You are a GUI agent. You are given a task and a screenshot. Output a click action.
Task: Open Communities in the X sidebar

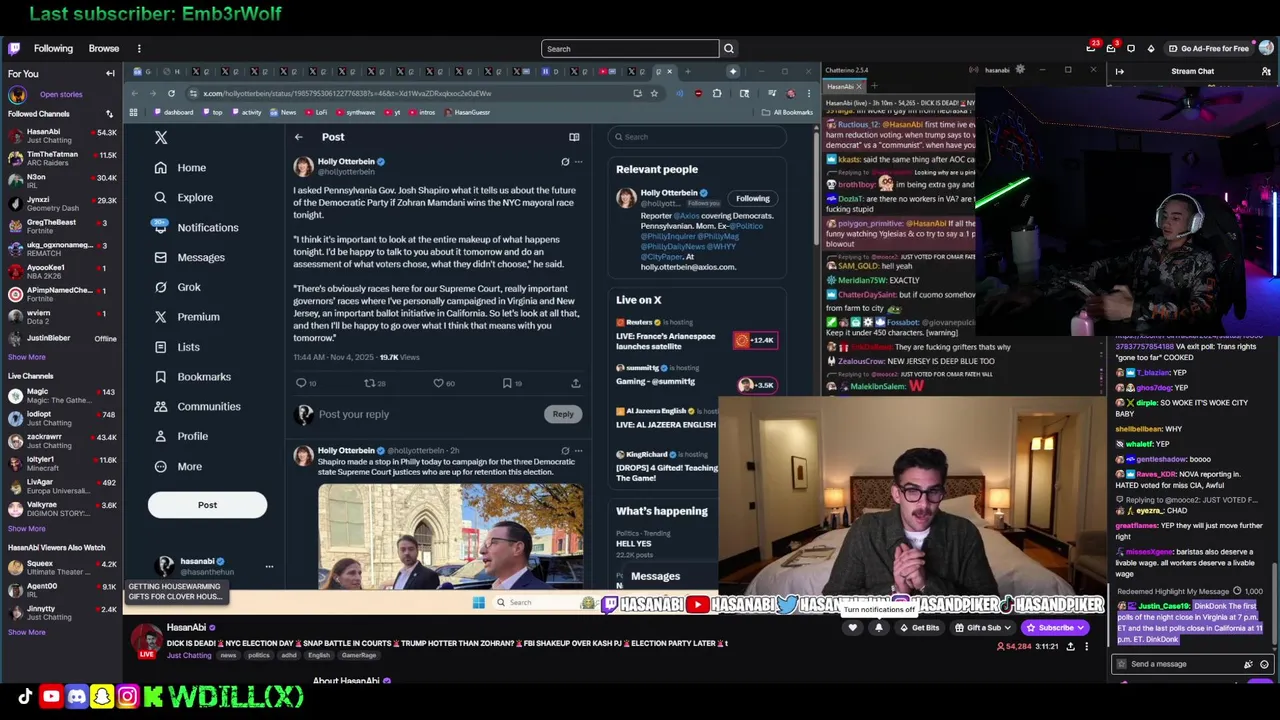[x=197, y=407]
